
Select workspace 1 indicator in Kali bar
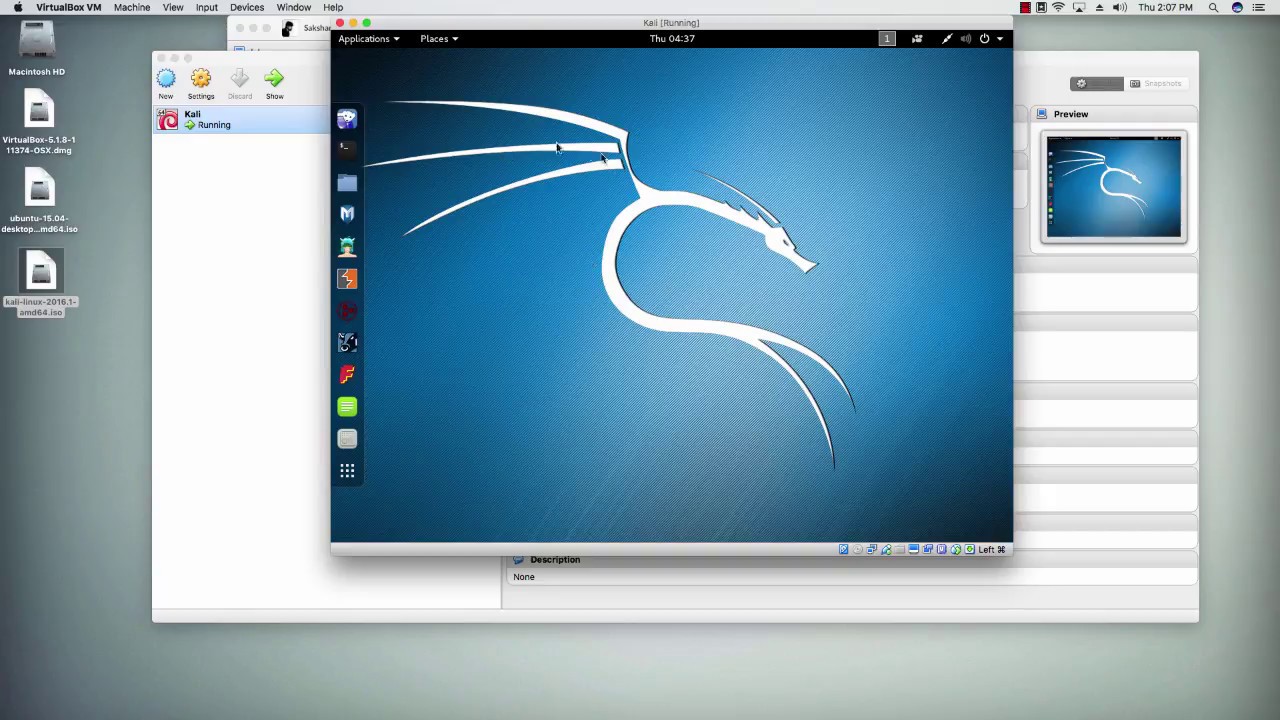pos(887,39)
